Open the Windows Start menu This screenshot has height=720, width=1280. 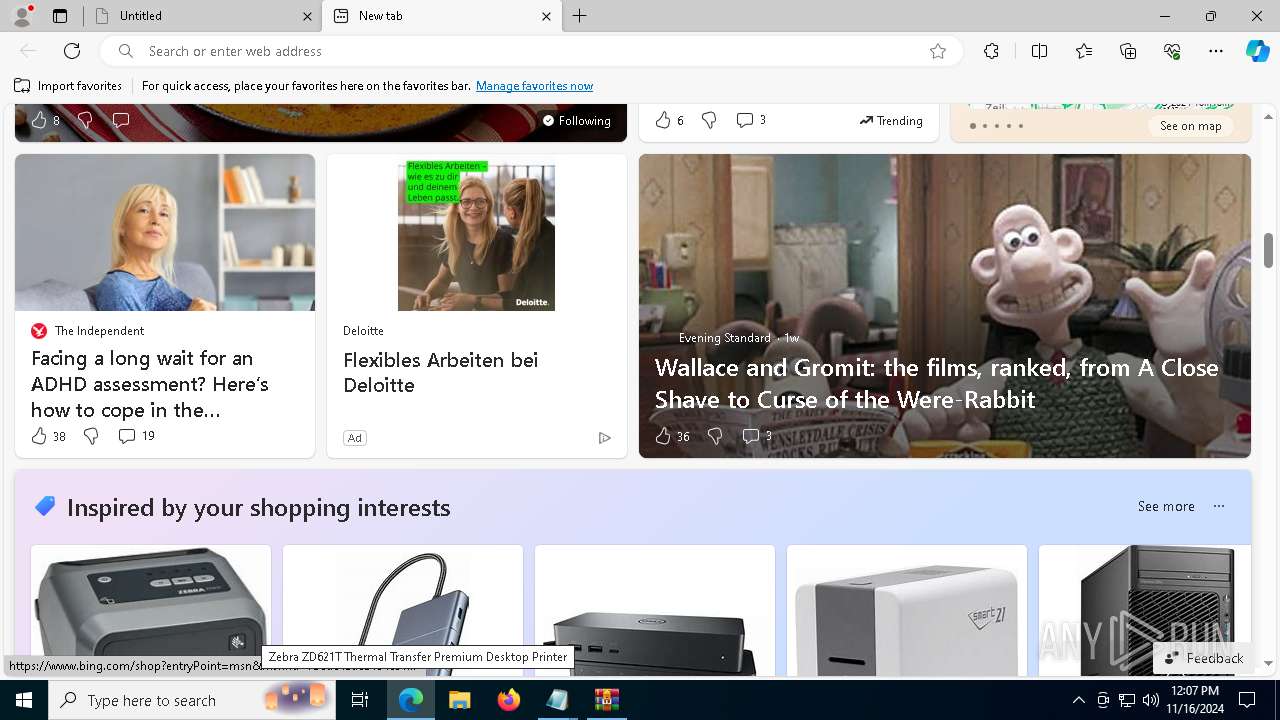pyautogui.click(x=24, y=700)
